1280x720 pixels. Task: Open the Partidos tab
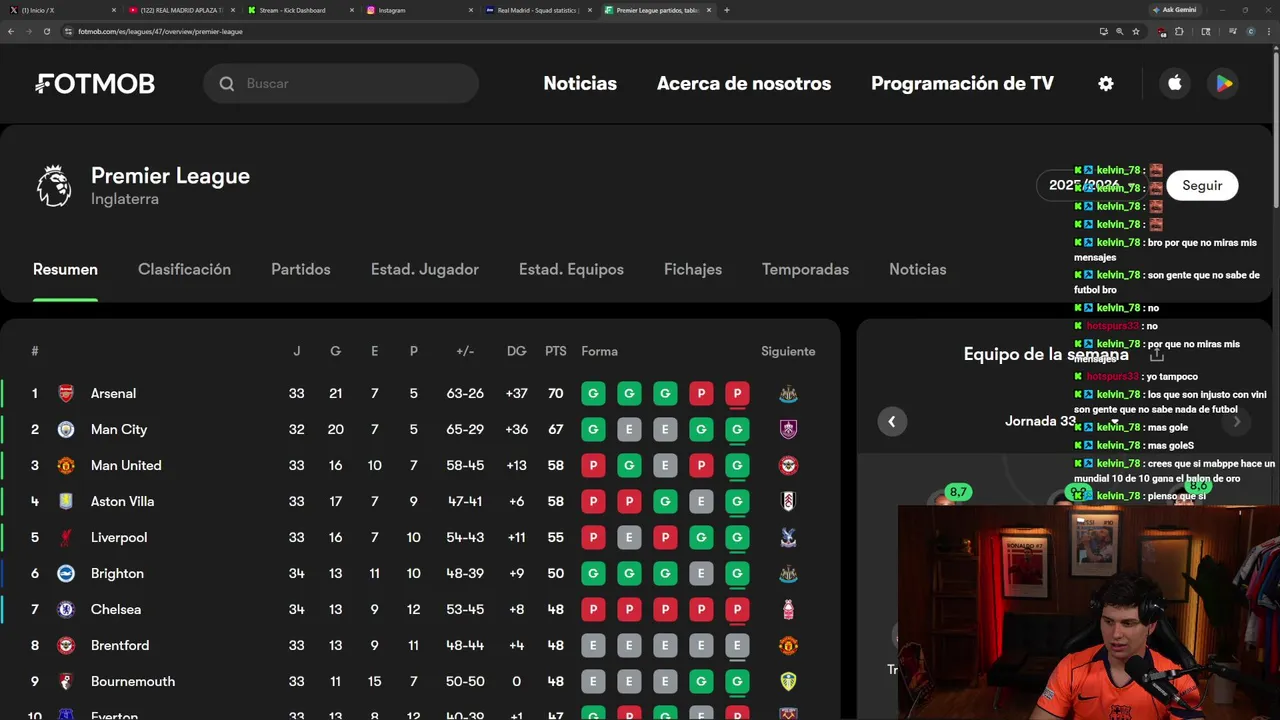tap(301, 269)
